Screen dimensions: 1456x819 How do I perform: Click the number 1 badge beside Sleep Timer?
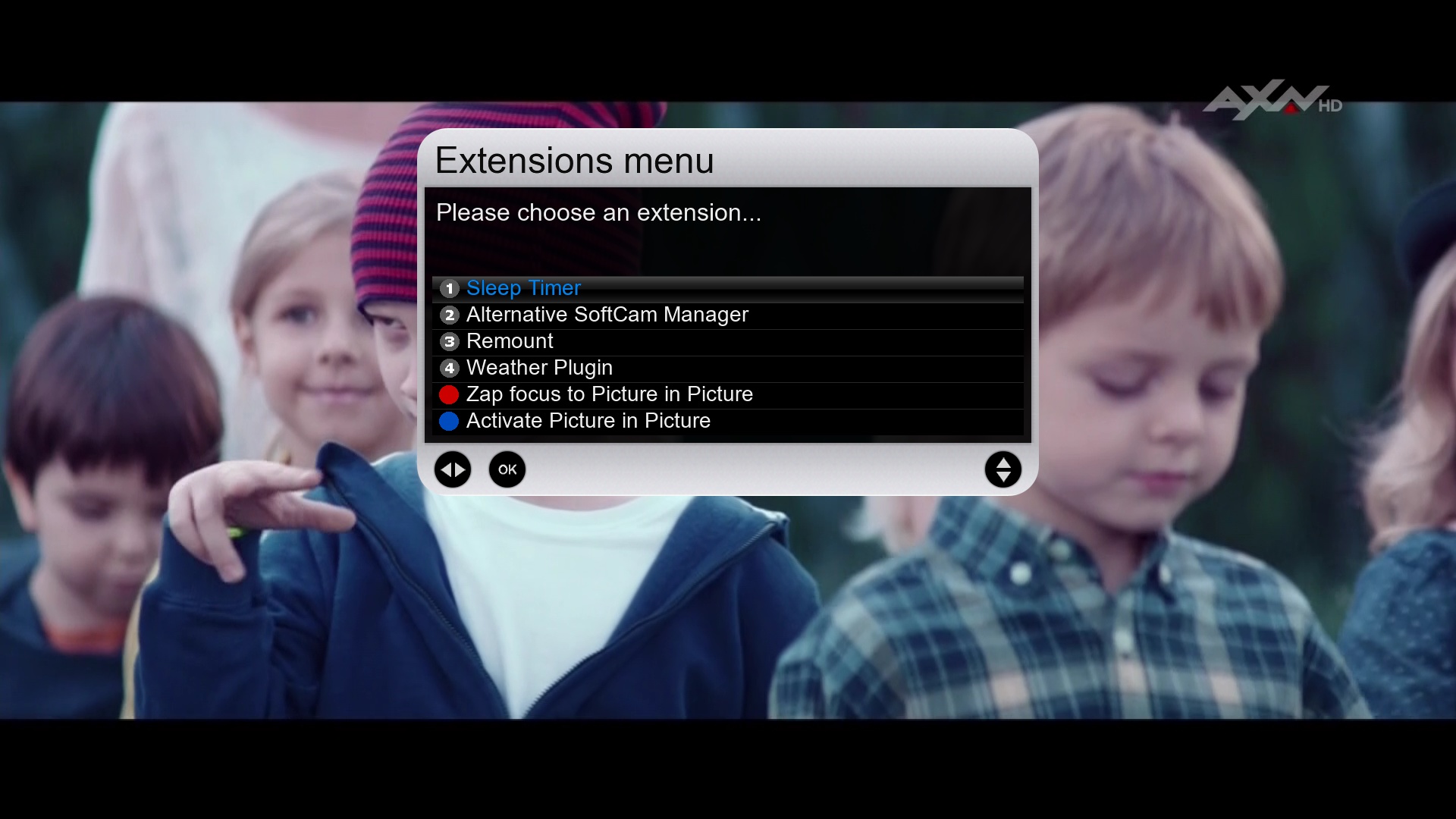click(450, 289)
